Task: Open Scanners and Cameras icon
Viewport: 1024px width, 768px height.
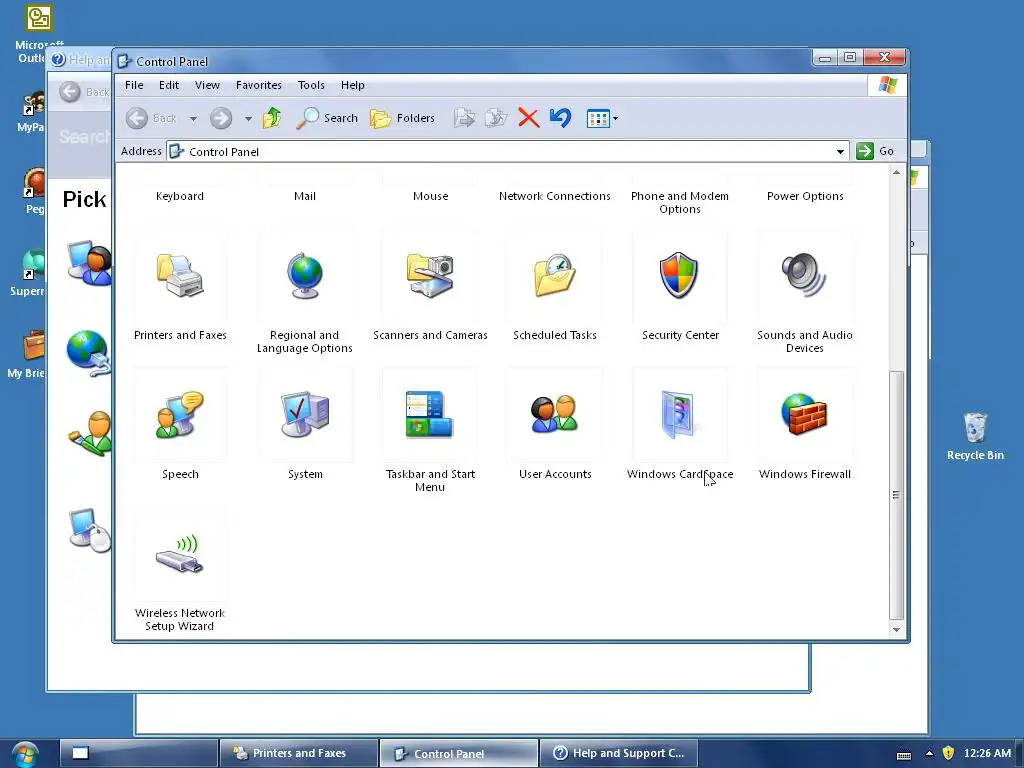Action: [x=430, y=276]
